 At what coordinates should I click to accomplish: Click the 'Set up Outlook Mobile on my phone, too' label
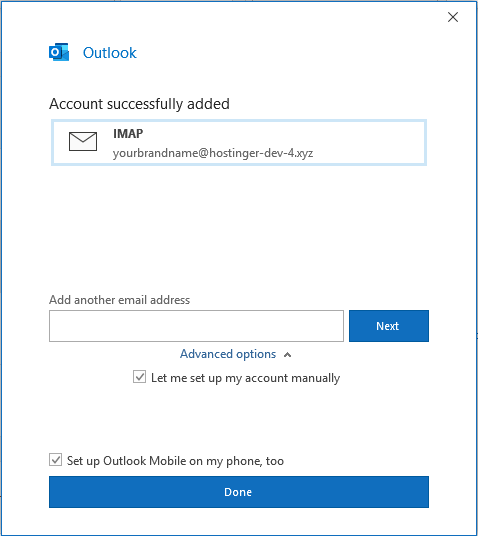(x=175, y=461)
